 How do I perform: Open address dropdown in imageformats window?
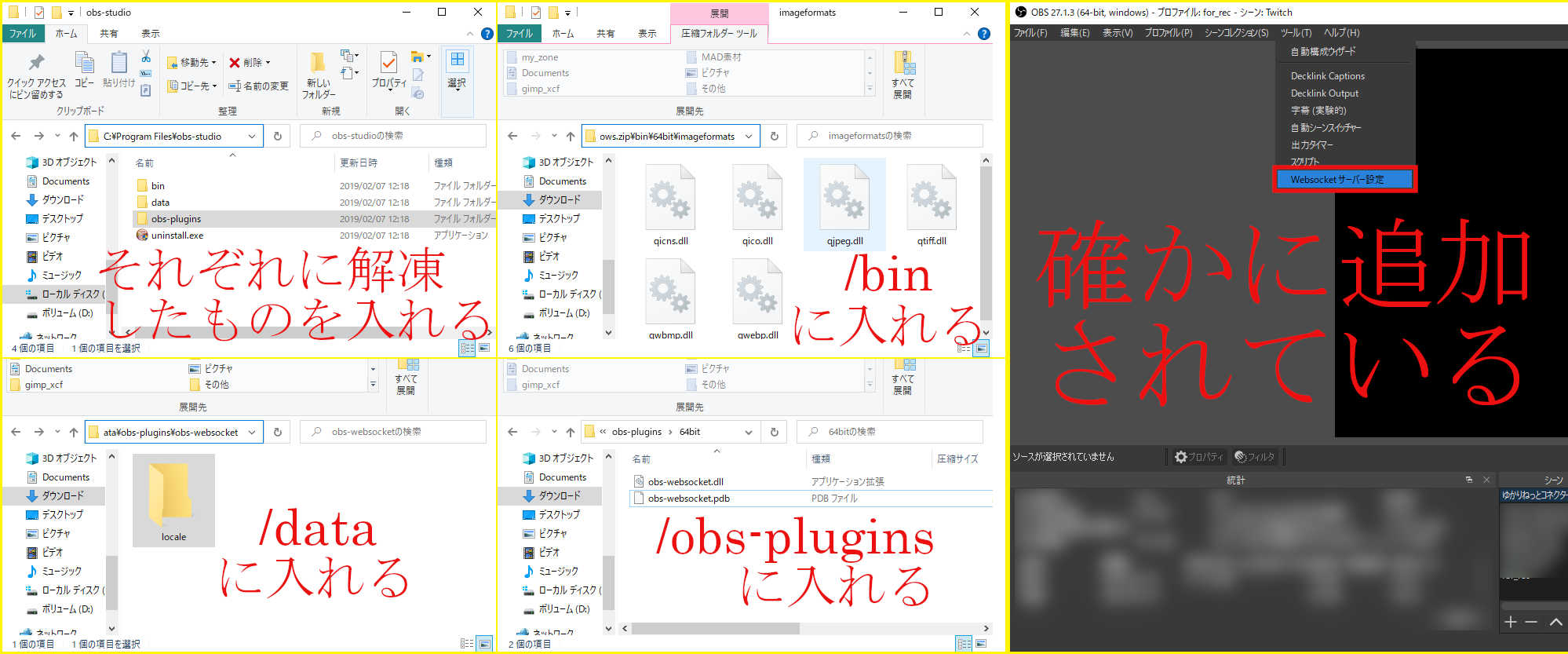tap(749, 136)
